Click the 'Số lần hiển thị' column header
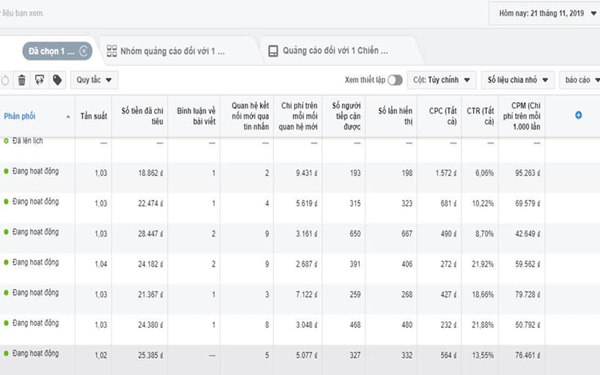This screenshot has width=600, height=375. coord(391,116)
